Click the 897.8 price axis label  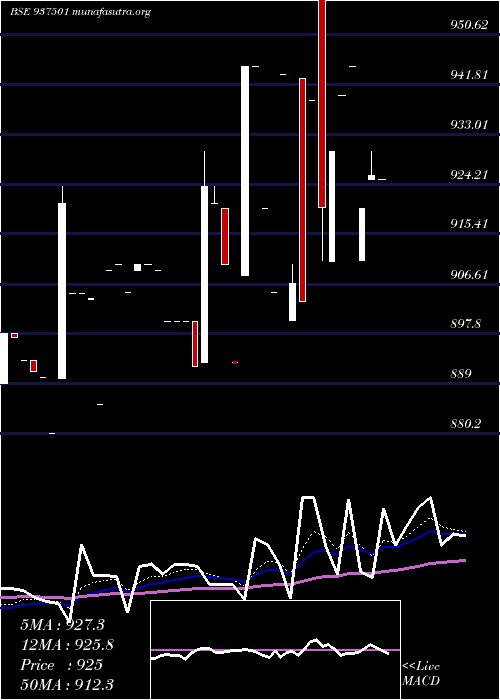pyautogui.click(x=466, y=324)
